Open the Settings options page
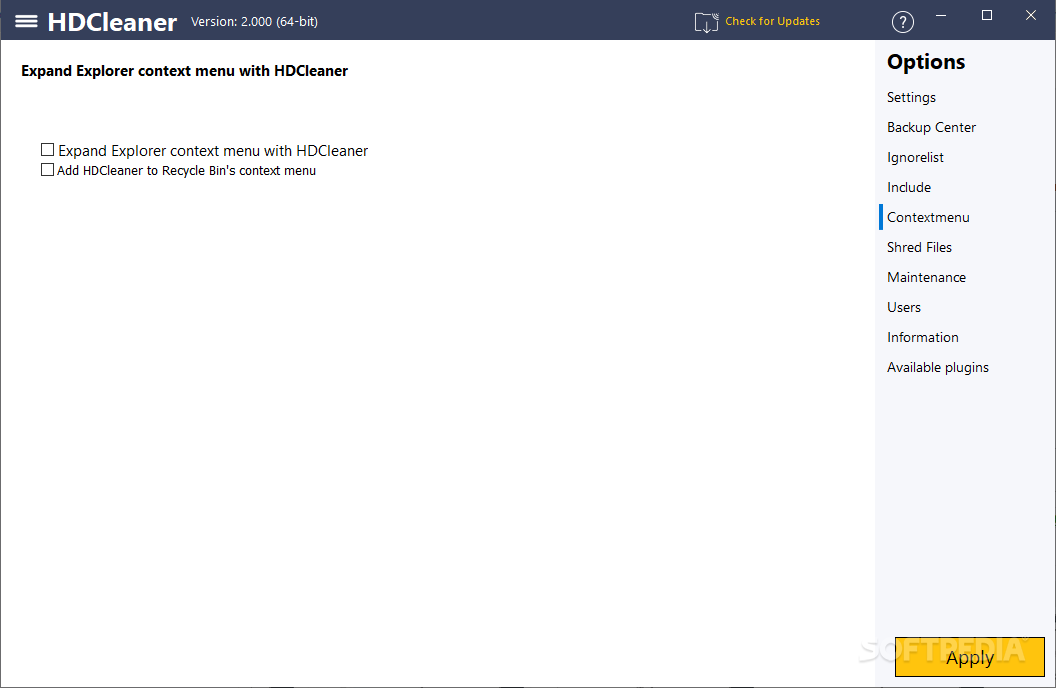Viewport: 1056px width, 688px height. click(x=911, y=98)
